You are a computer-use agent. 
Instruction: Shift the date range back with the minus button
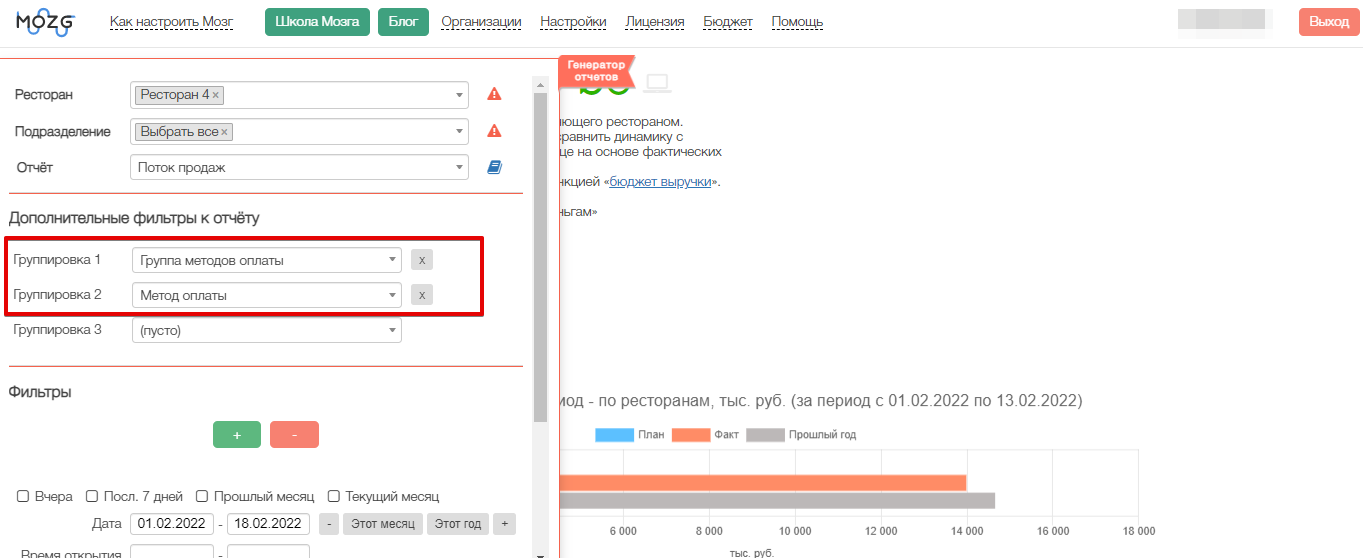329,524
